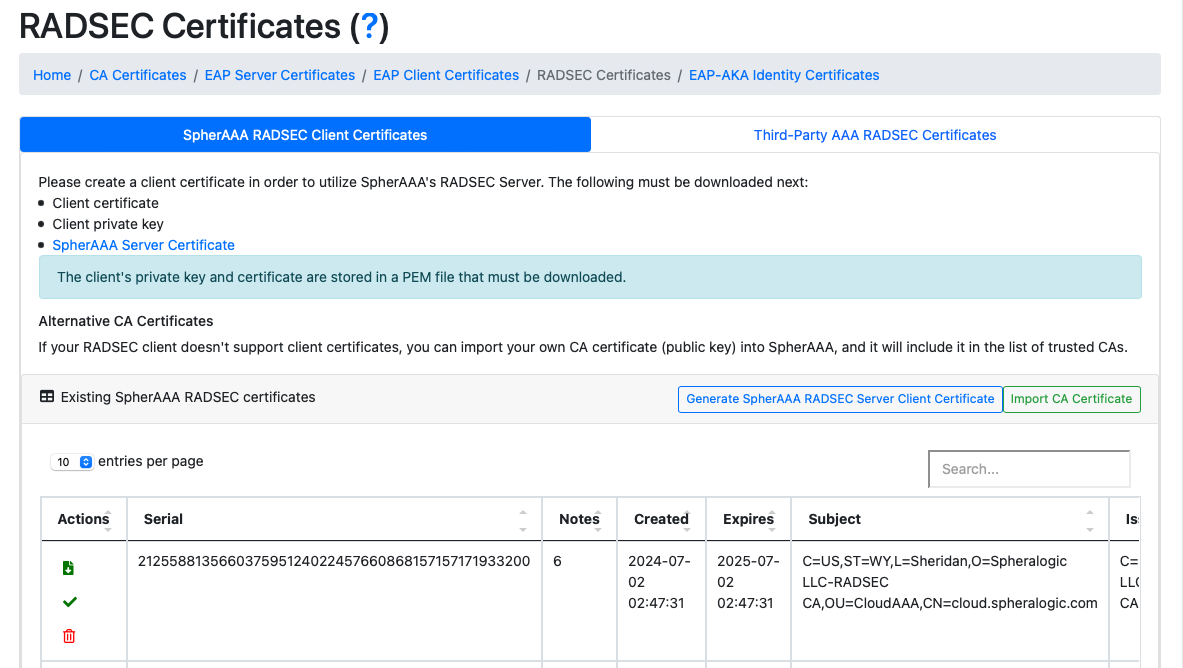
Task: Switch to SpherAAA RADSEC Client Certificates tab
Action: 305,135
